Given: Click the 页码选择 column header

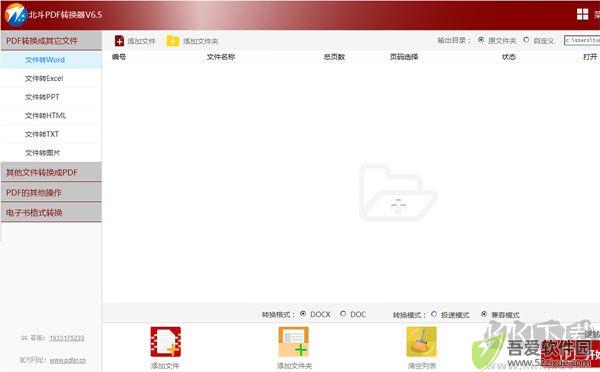Looking at the screenshot, I should (x=404, y=57).
